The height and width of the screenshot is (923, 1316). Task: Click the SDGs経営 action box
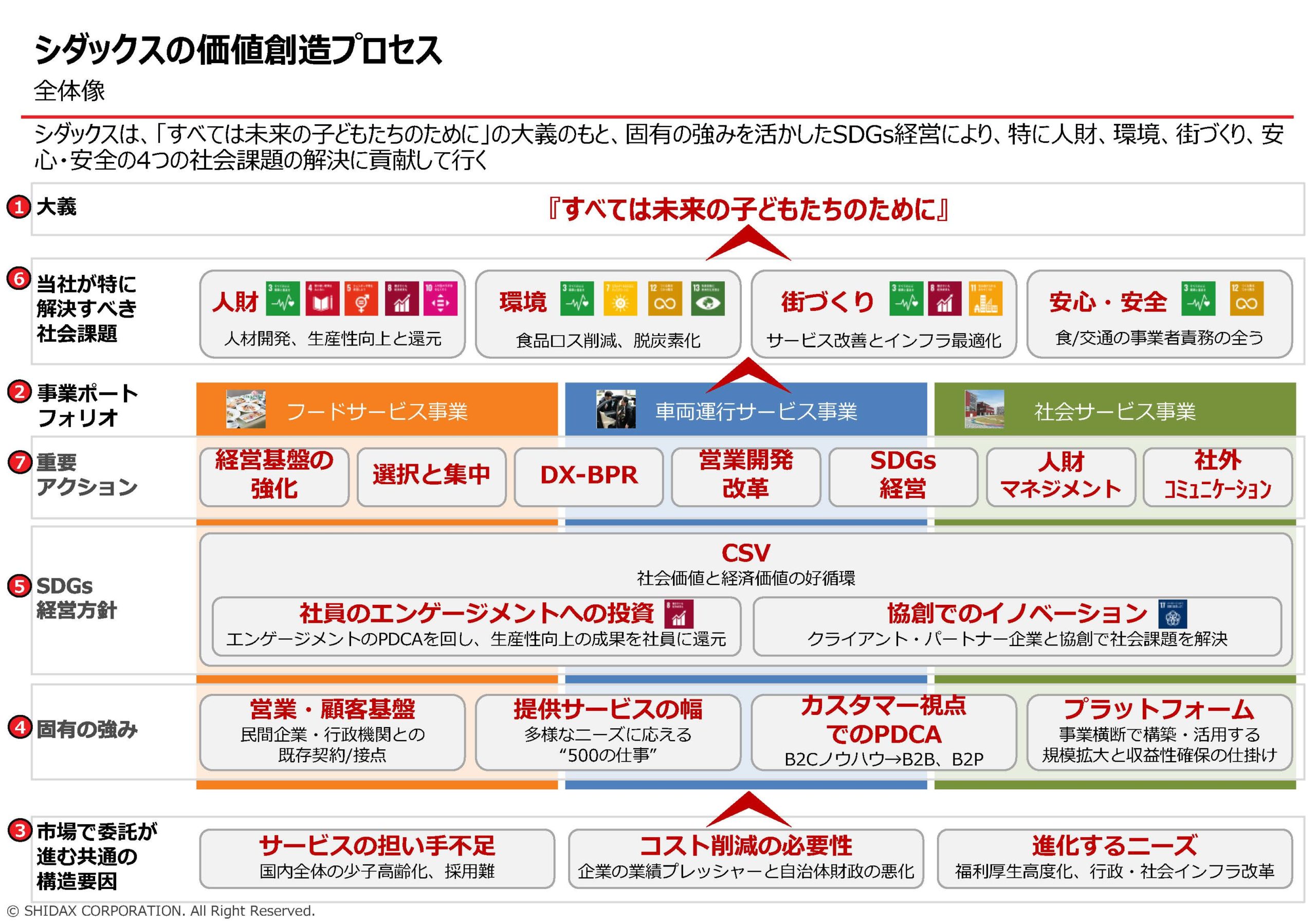pyautogui.click(x=903, y=477)
